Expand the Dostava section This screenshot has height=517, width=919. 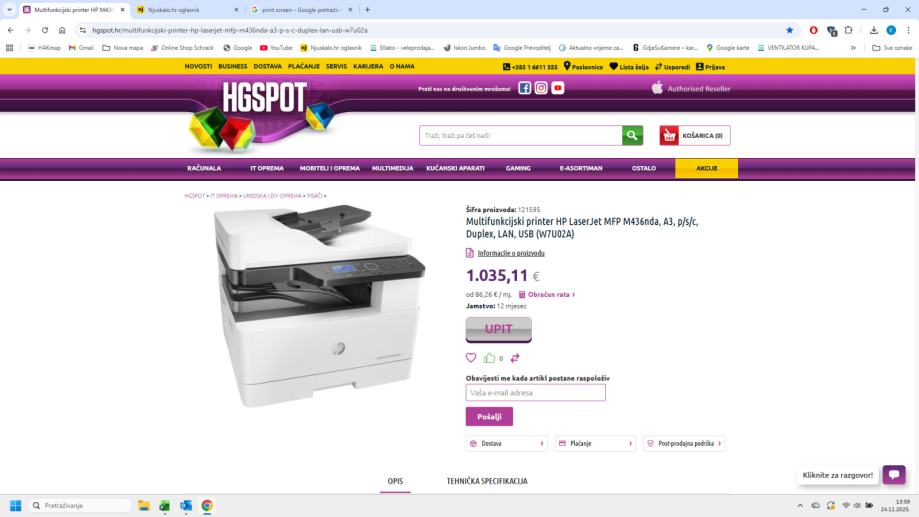[x=506, y=443]
